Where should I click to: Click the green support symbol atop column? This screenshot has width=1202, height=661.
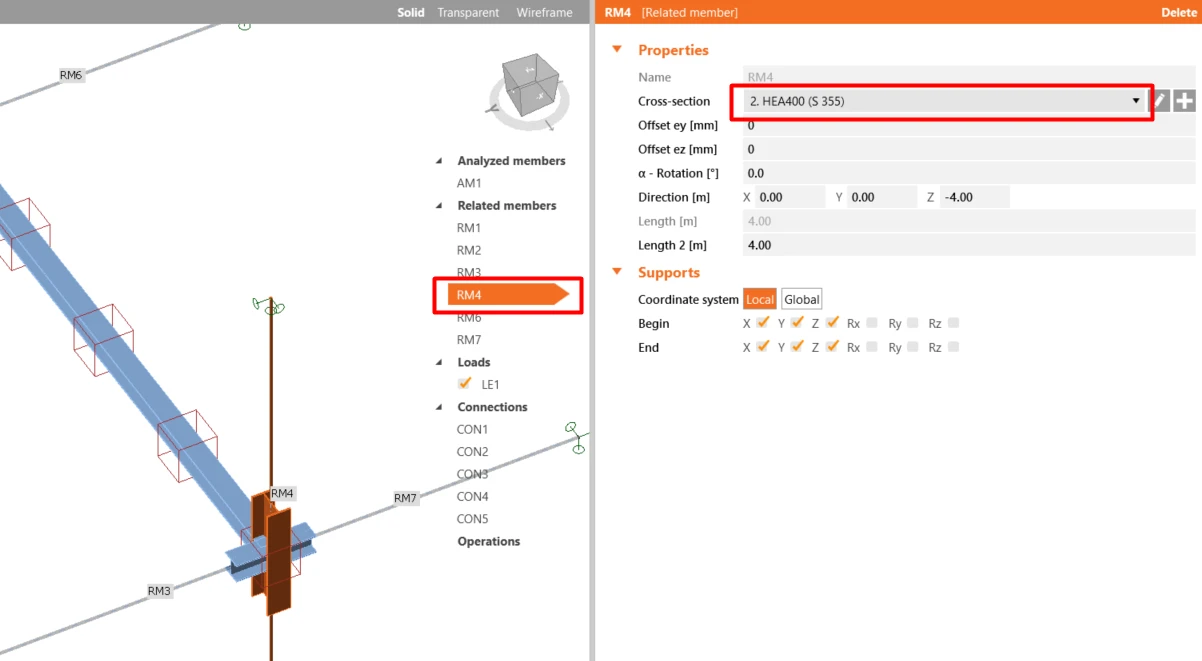click(x=270, y=305)
